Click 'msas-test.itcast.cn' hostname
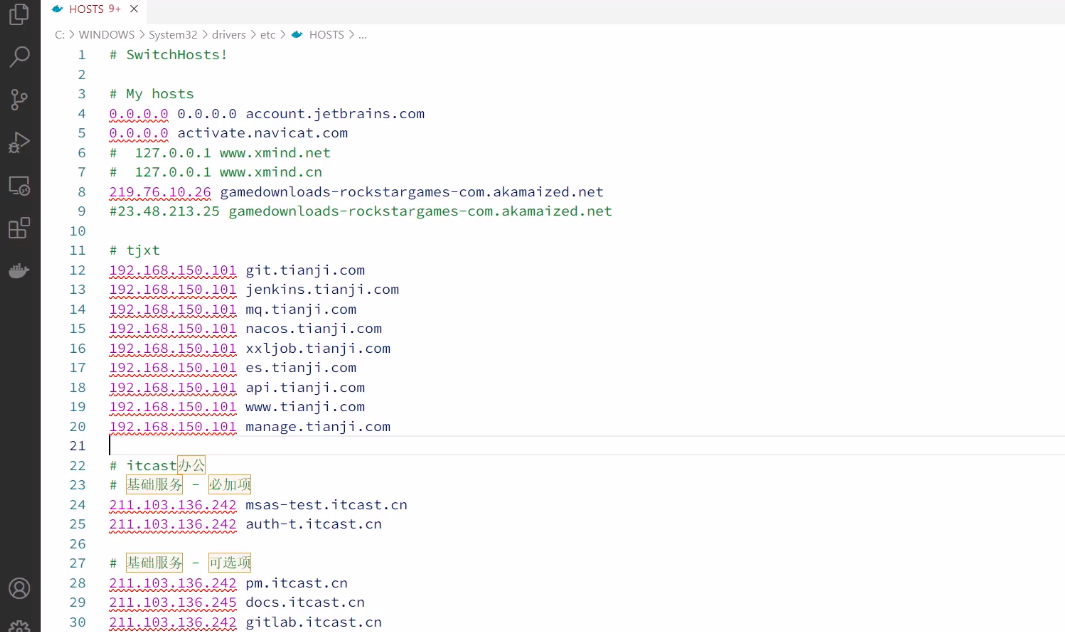Screen dimensions: 1065x632 point(326,505)
